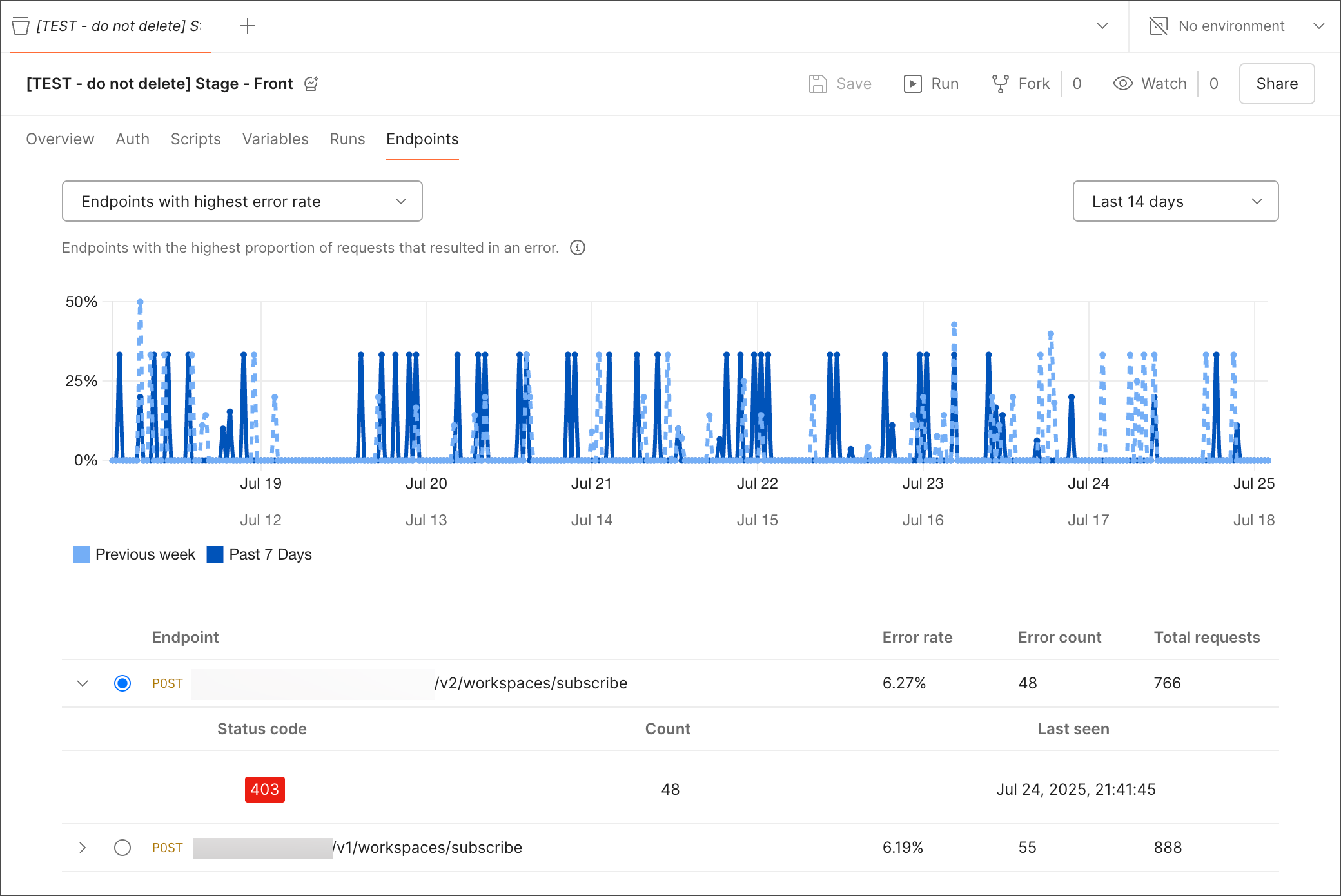Image resolution: width=1341 pixels, height=896 pixels.
Task: Click the Share button
Action: 1277,84
